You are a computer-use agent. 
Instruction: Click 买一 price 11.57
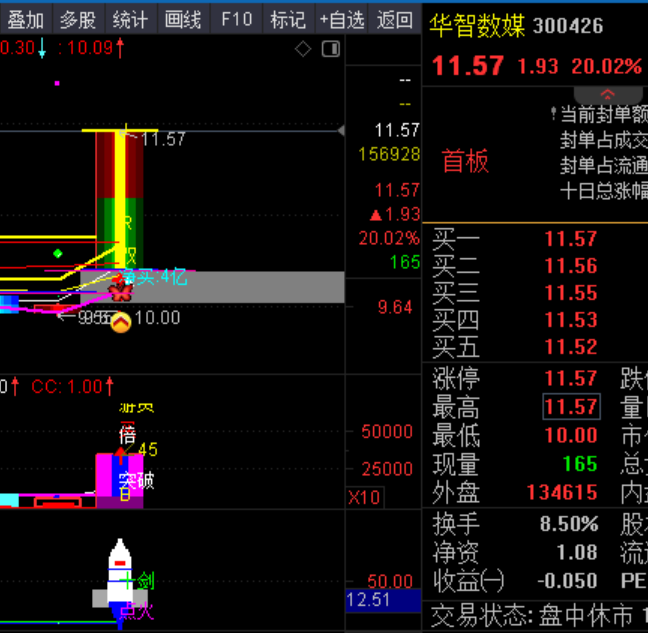[x=571, y=239]
